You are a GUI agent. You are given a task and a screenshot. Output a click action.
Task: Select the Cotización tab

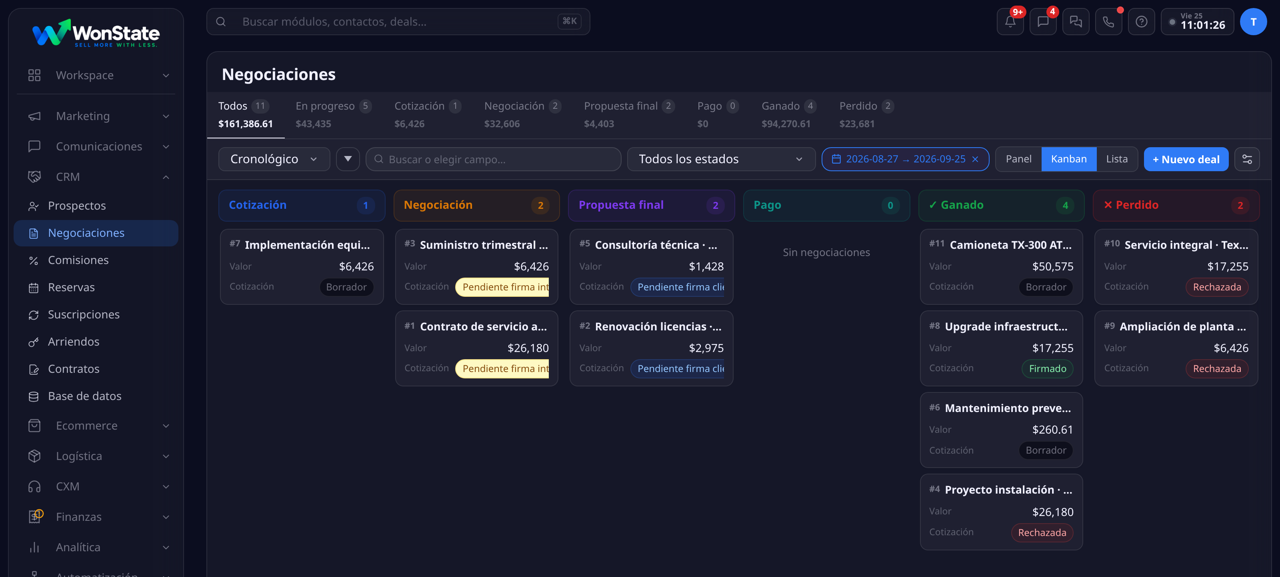click(427, 114)
